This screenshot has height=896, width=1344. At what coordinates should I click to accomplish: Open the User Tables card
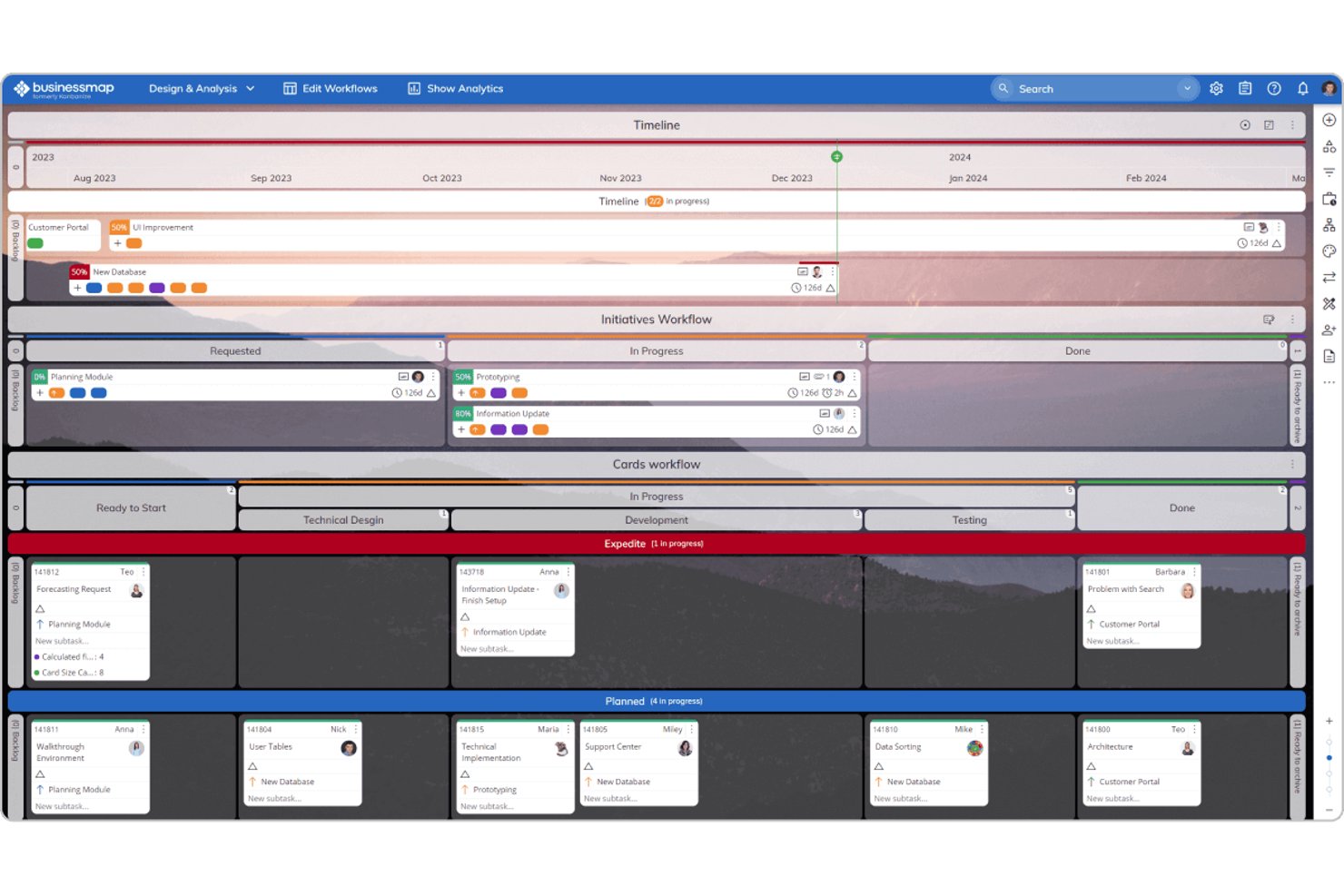tap(302, 763)
